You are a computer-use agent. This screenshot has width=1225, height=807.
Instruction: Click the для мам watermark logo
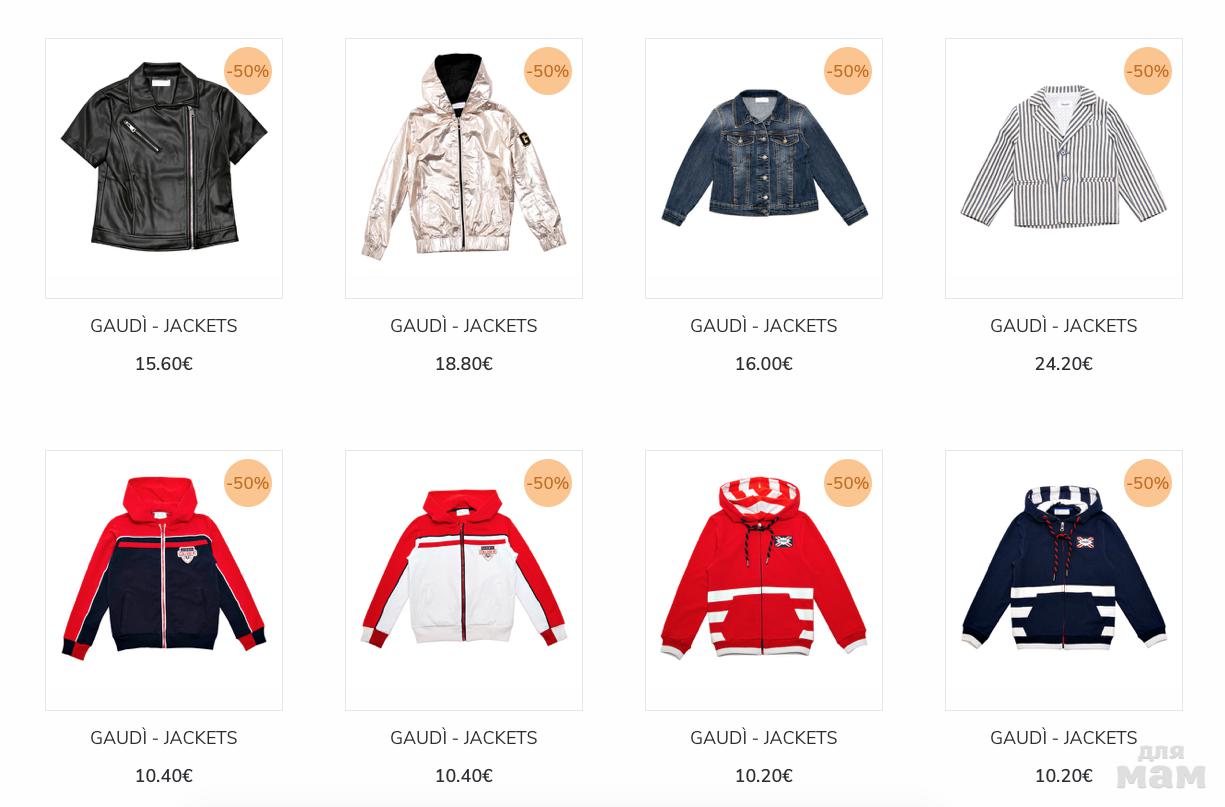(x=1162, y=767)
